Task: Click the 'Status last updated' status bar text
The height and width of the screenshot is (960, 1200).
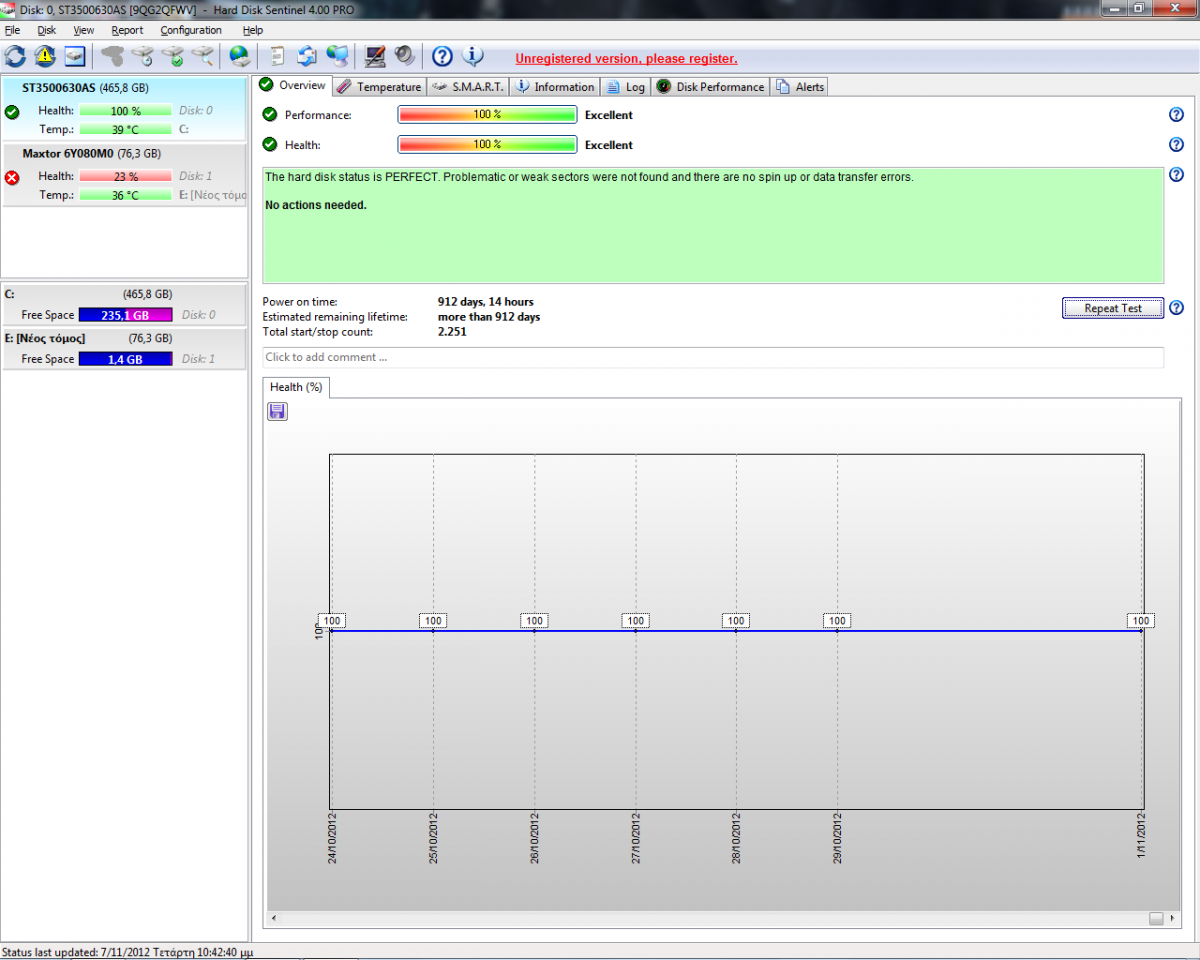Action: (127, 952)
